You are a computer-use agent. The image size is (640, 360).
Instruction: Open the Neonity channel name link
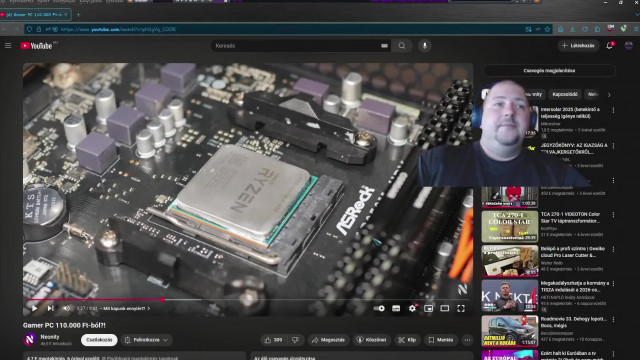coord(50,337)
